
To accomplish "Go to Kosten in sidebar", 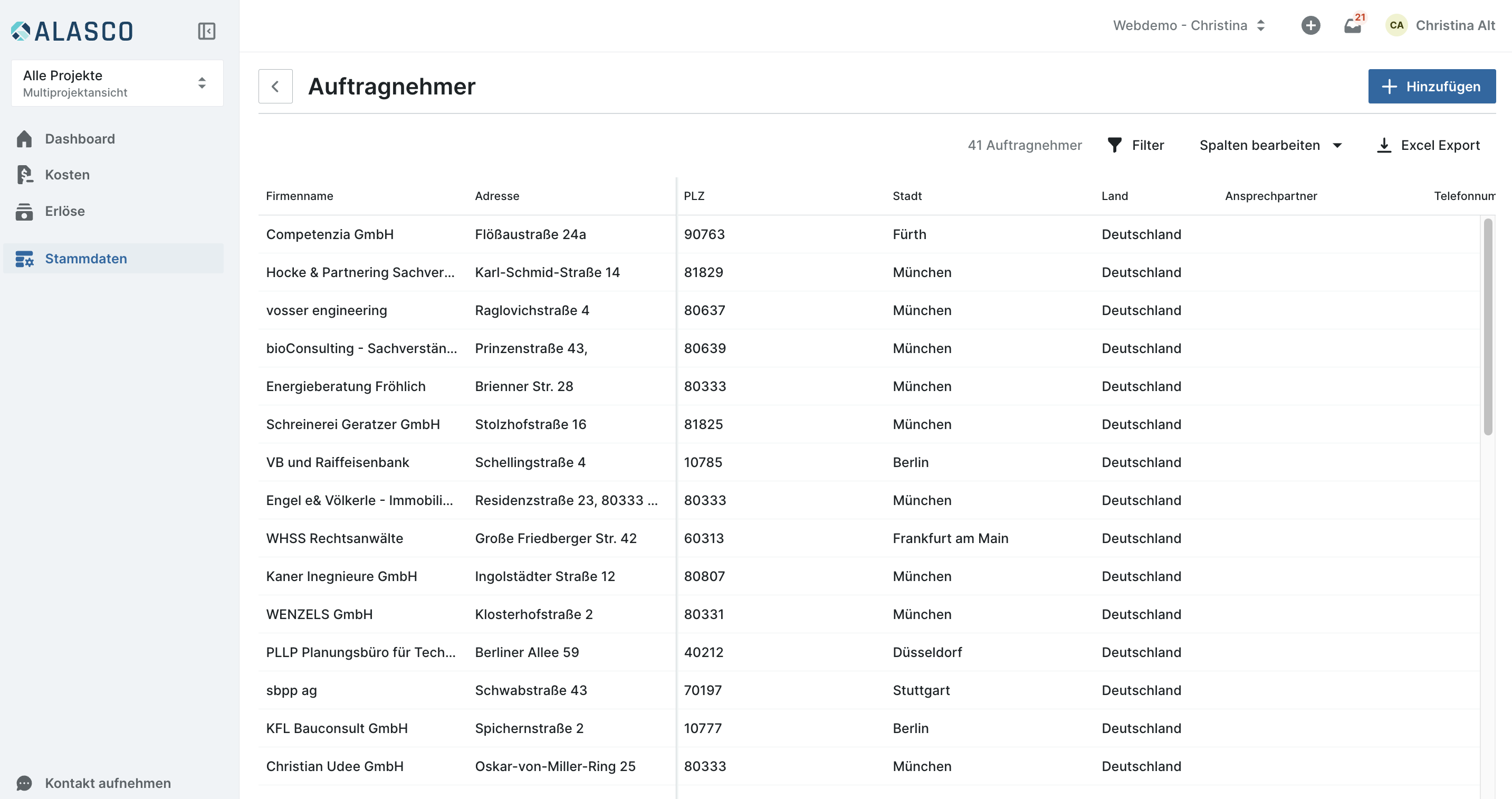I will point(114,175).
